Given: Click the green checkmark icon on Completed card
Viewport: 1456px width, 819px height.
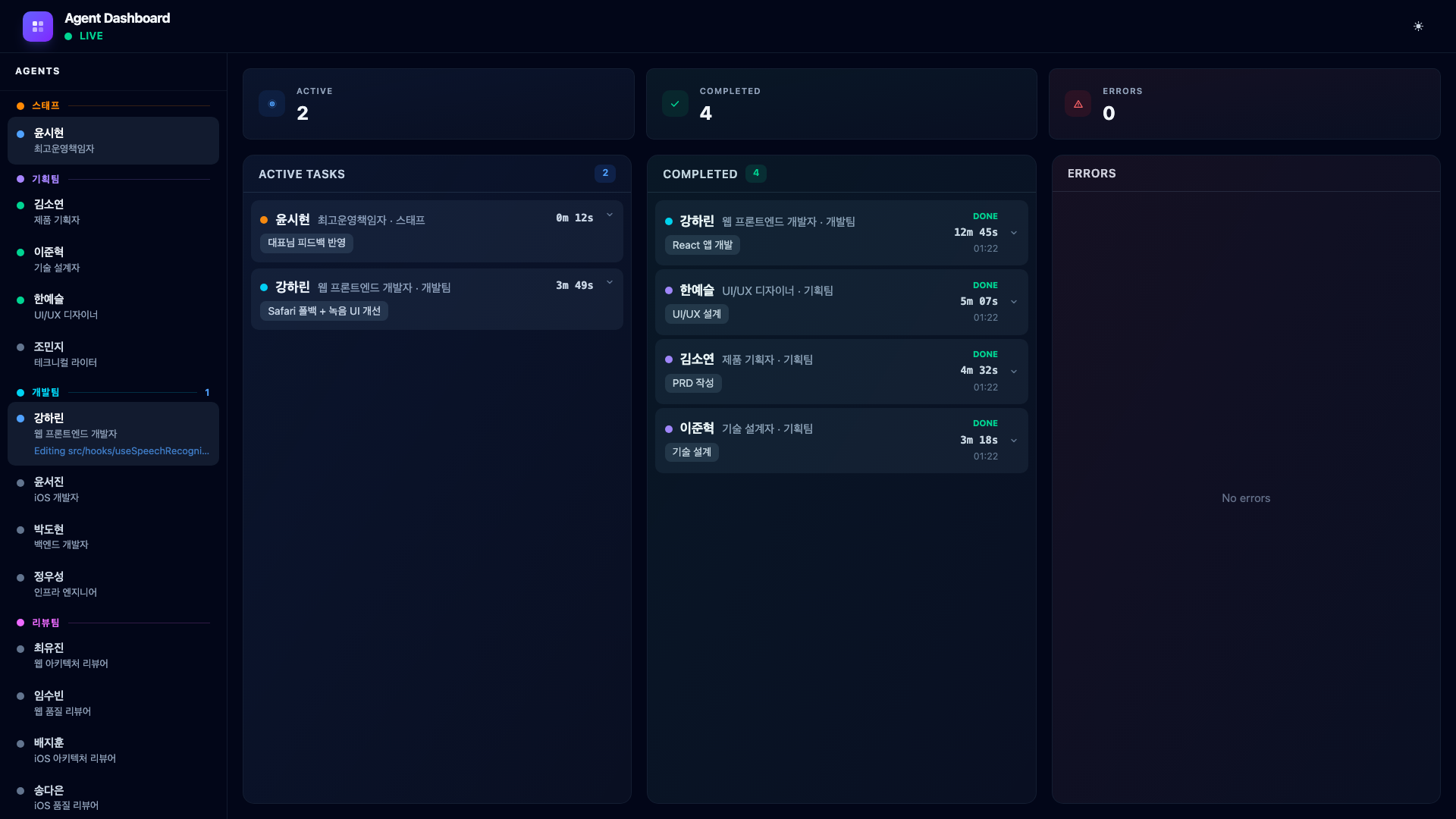Looking at the screenshot, I should (x=675, y=103).
